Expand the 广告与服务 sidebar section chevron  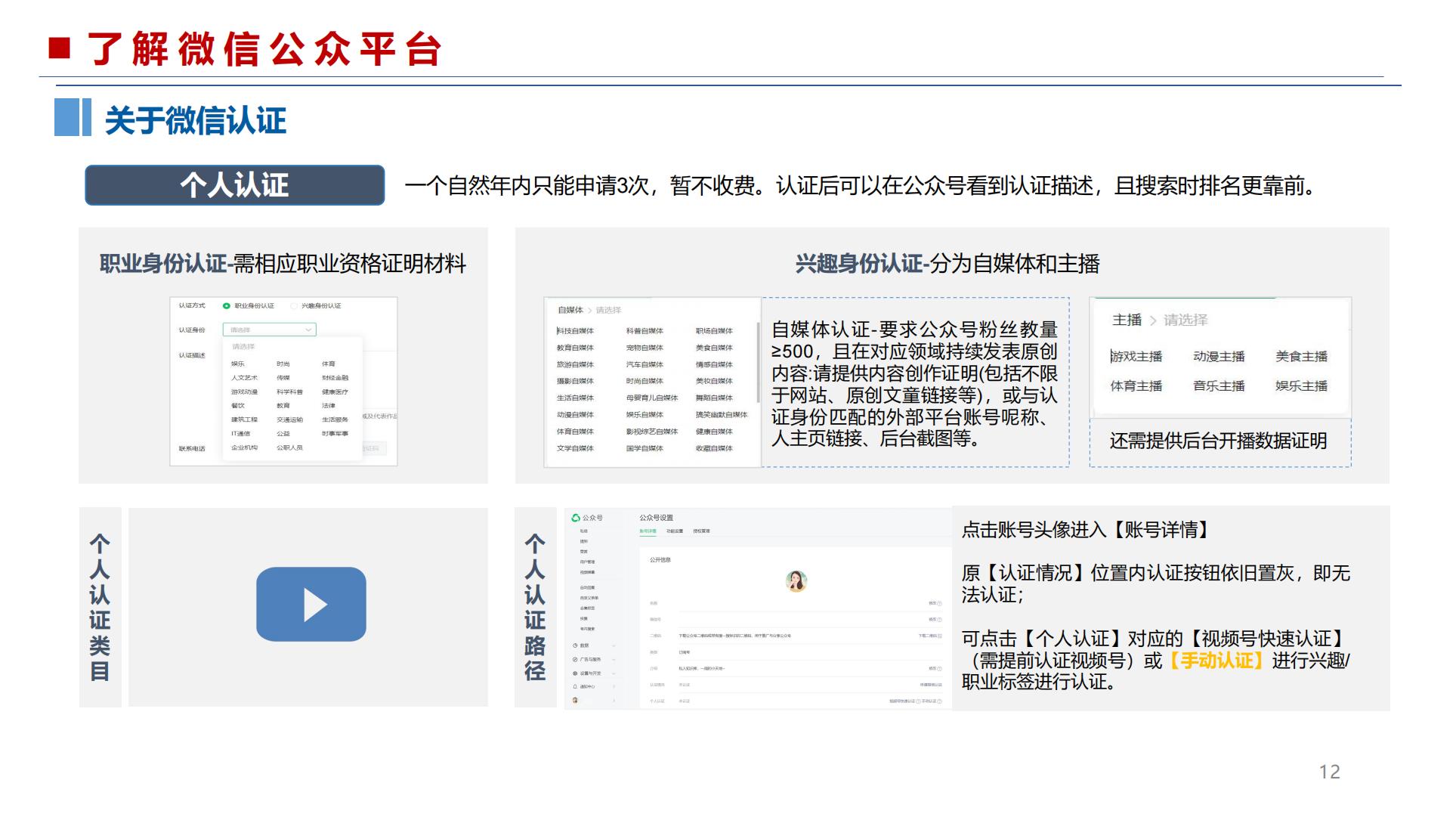click(x=614, y=660)
